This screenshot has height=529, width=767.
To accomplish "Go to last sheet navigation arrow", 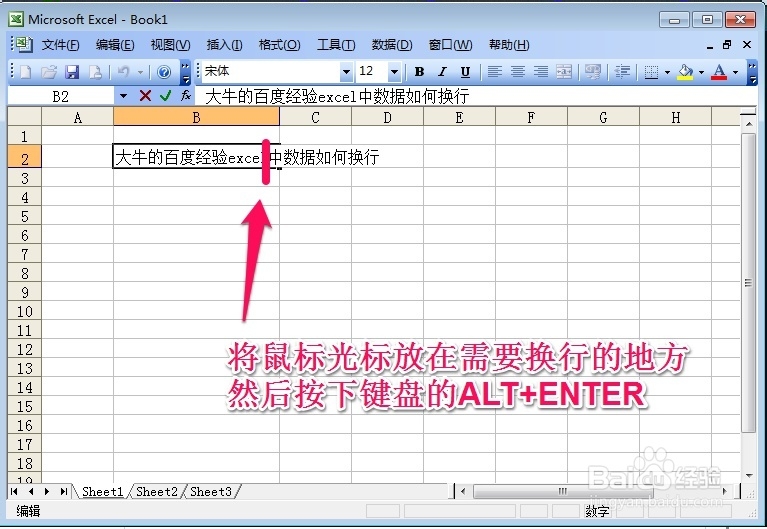I will pos(64,491).
